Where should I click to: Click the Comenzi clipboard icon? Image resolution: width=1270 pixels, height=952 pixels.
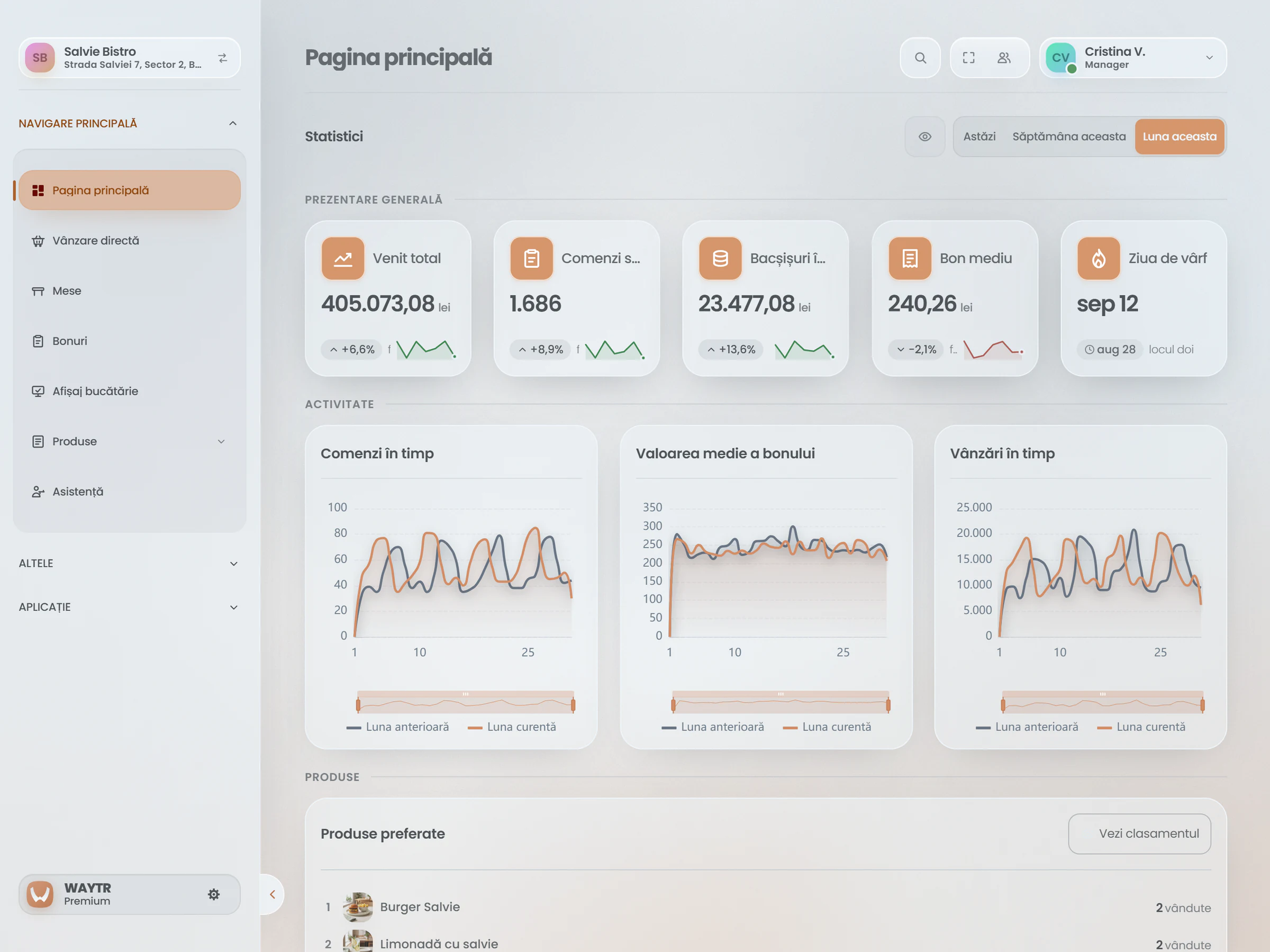point(532,258)
